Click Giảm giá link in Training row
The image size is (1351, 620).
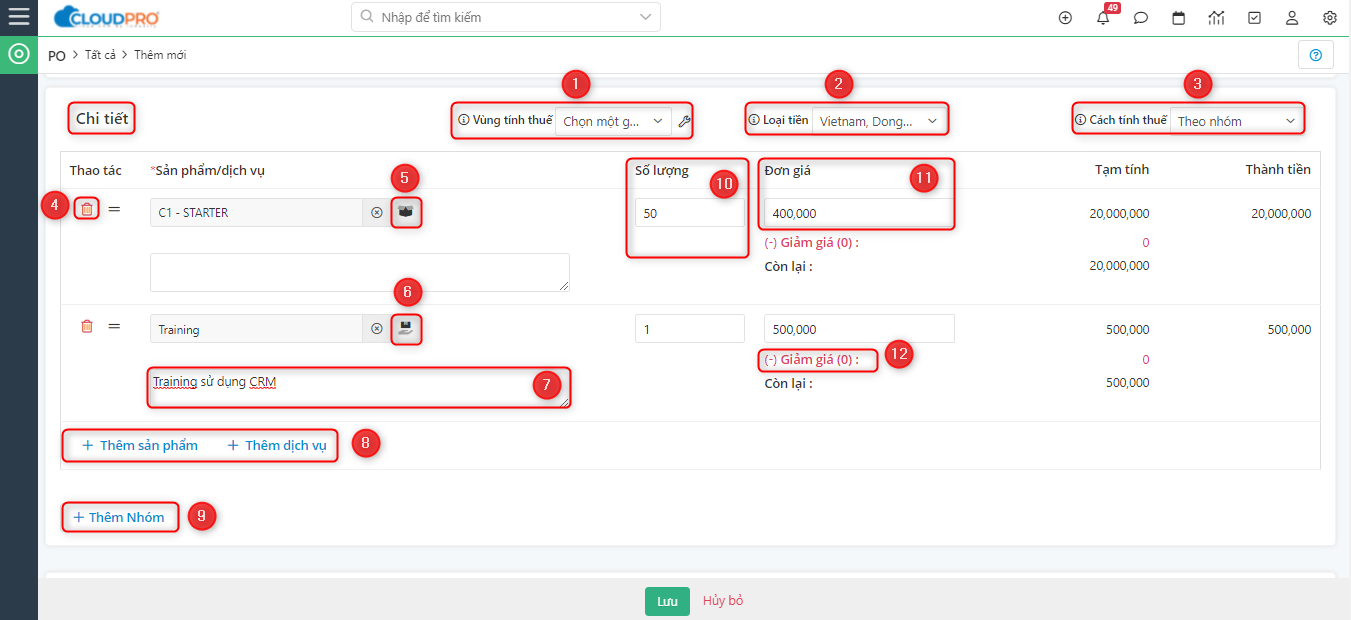tap(811, 359)
